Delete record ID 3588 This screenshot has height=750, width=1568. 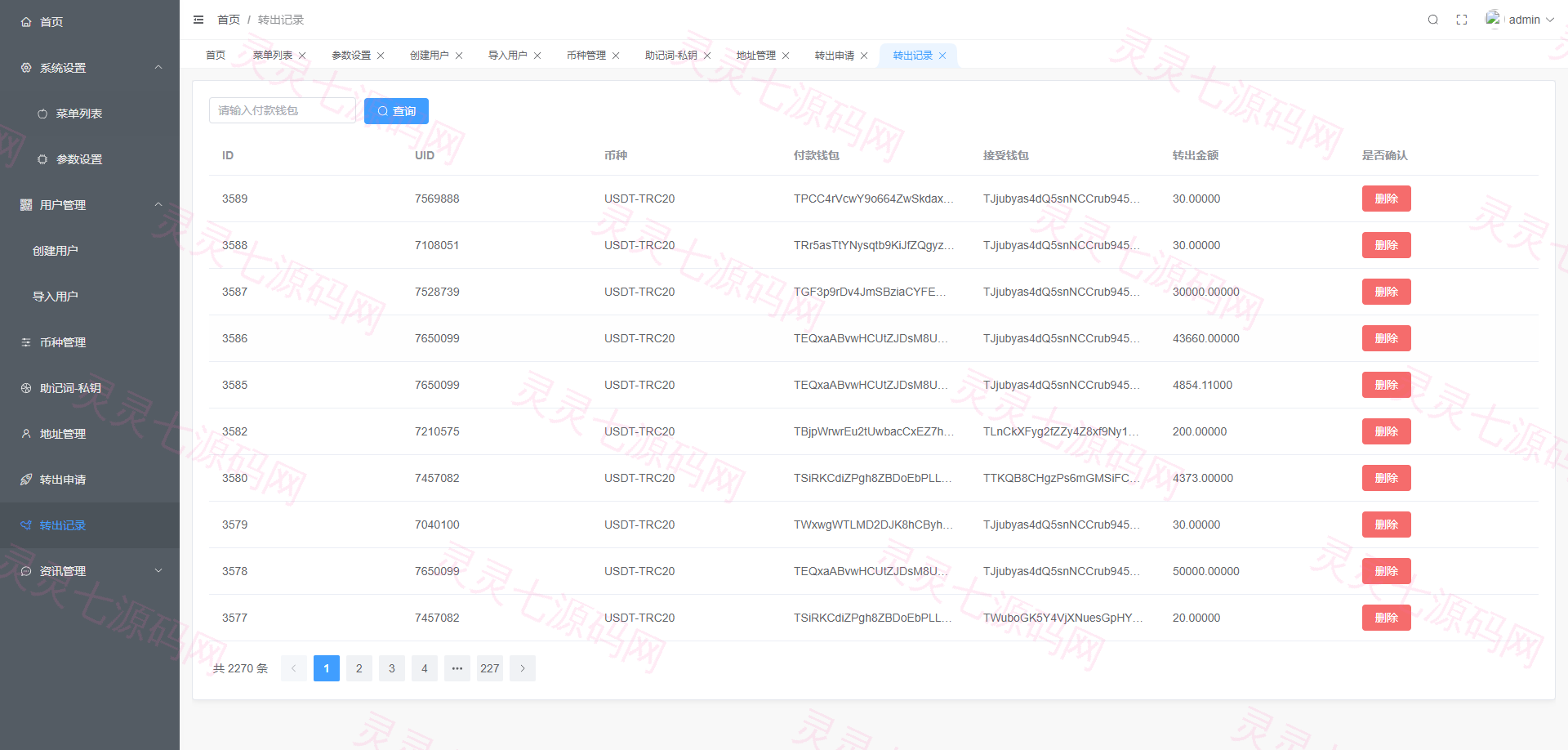point(1386,245)
